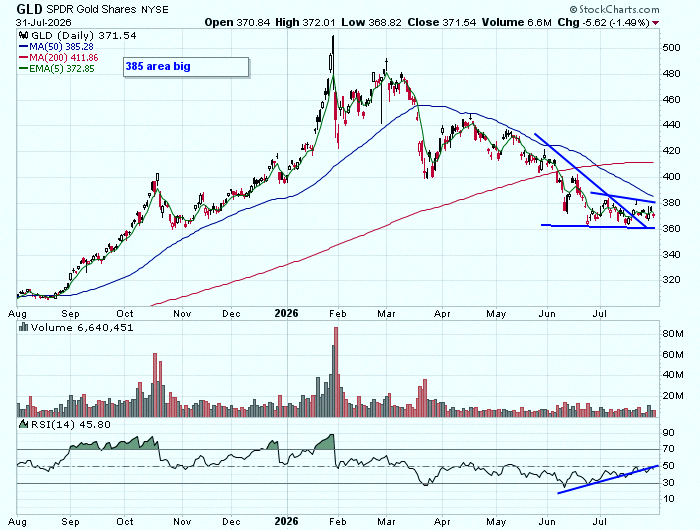Screen dimensions: 700x530
Task: Click the 340 price axis label
Action: (x=671, y=255)
